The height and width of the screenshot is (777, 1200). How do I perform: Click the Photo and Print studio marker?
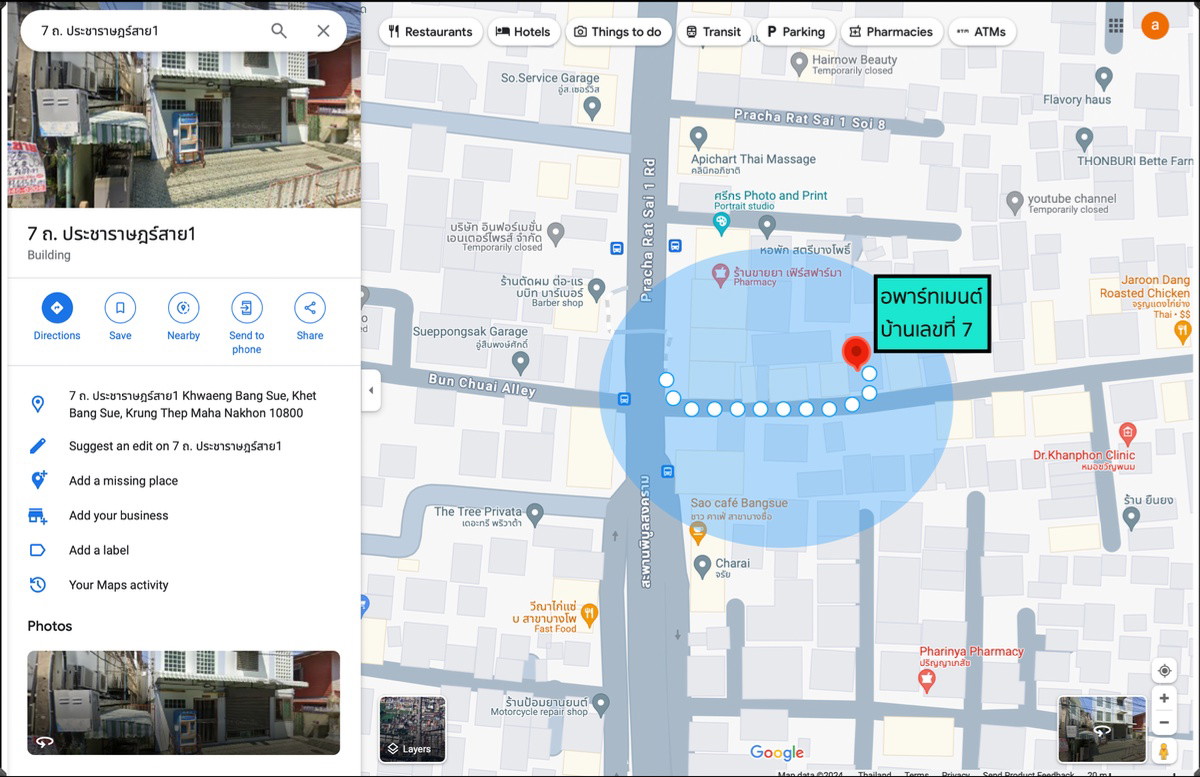[x=721, y=221]
